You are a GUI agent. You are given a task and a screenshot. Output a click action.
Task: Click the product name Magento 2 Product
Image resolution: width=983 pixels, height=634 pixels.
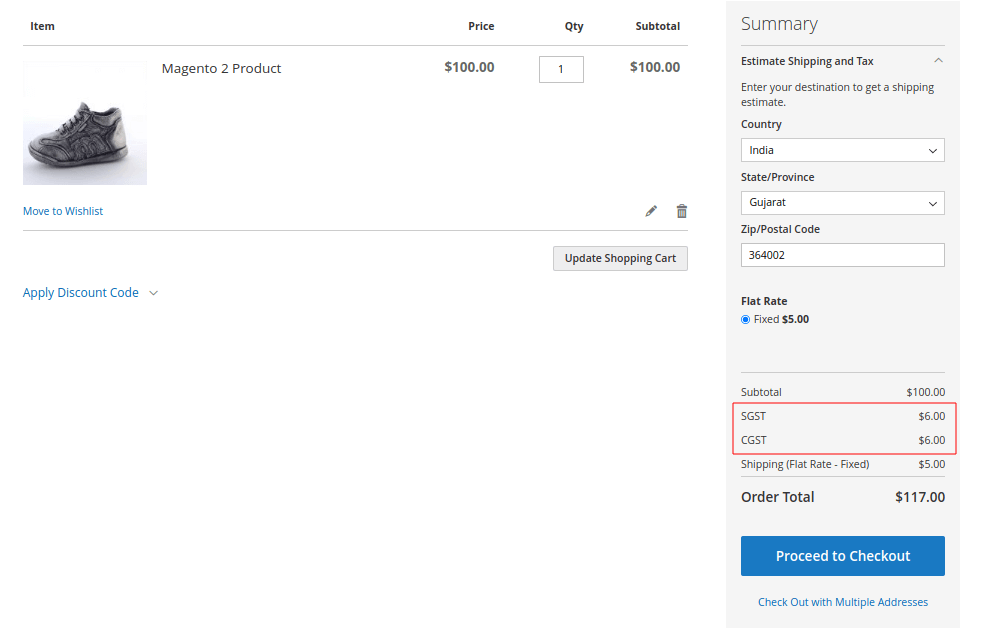pyautogui.click(x=221, y=68)
